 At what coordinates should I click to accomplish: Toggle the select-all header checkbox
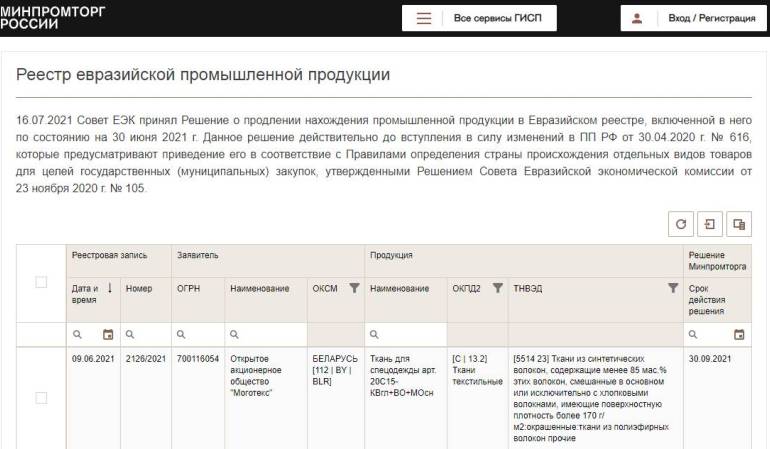[41, 282]
